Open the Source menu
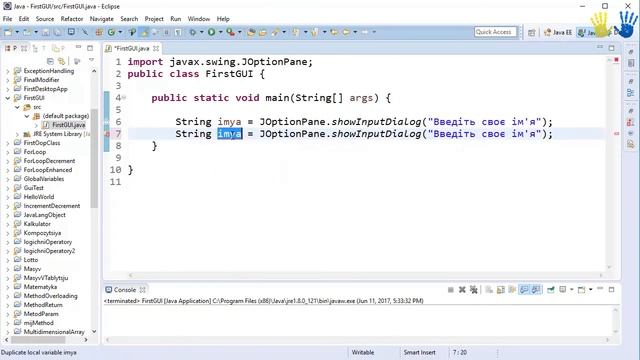 (x=44, y=19)
